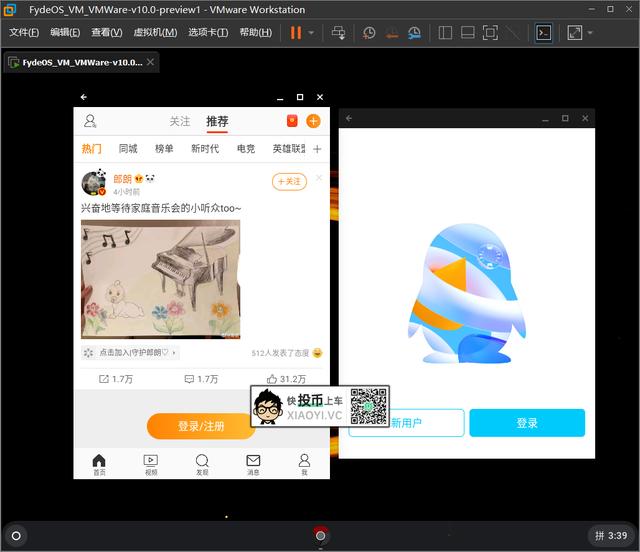Viewport: 640px width, 552px height.
Task: Click the unity mode toolbar icon
Action: 513,33
